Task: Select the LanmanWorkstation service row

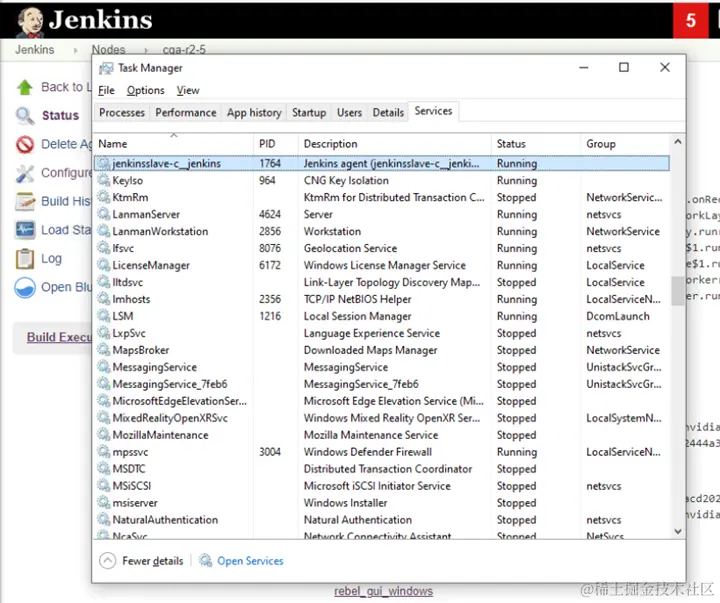Action: click(382, 231)
